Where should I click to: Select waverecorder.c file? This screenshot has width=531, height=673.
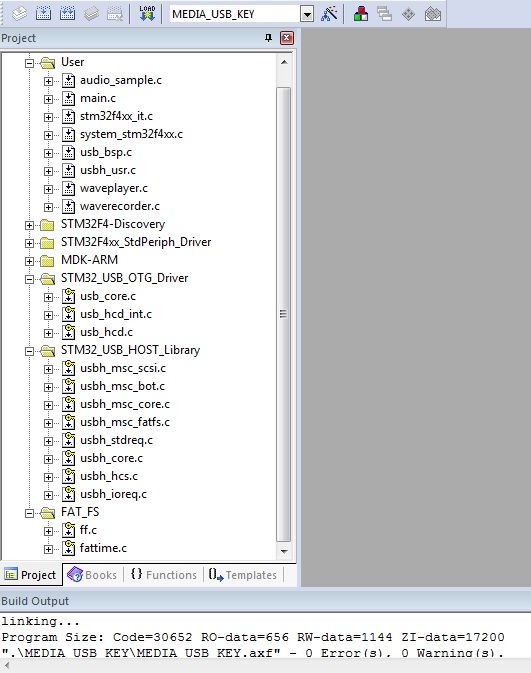(x=120, y=206)
